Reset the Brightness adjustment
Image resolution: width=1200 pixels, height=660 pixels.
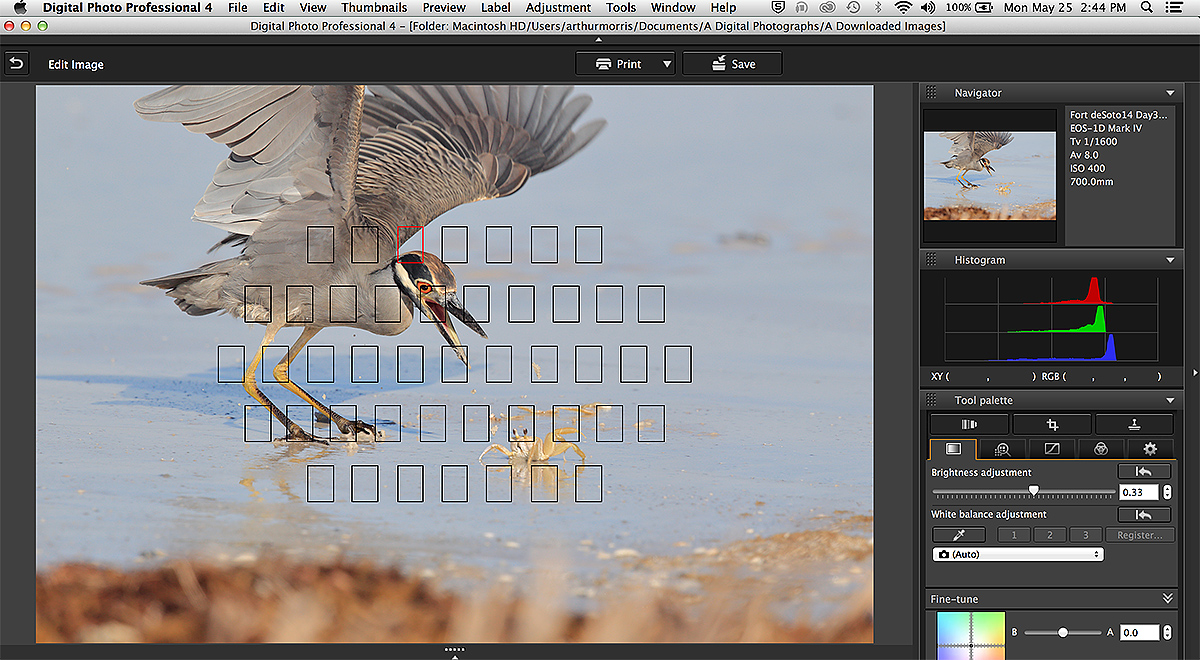pos(1144,472)
